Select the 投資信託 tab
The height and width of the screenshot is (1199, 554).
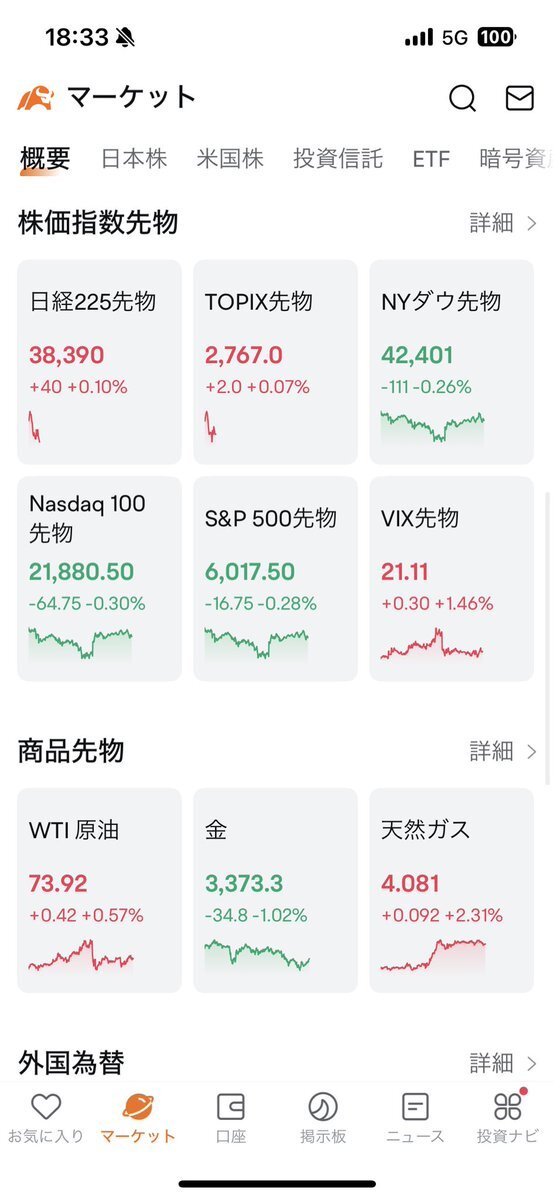pyautogui.click(x=337, y=159)
